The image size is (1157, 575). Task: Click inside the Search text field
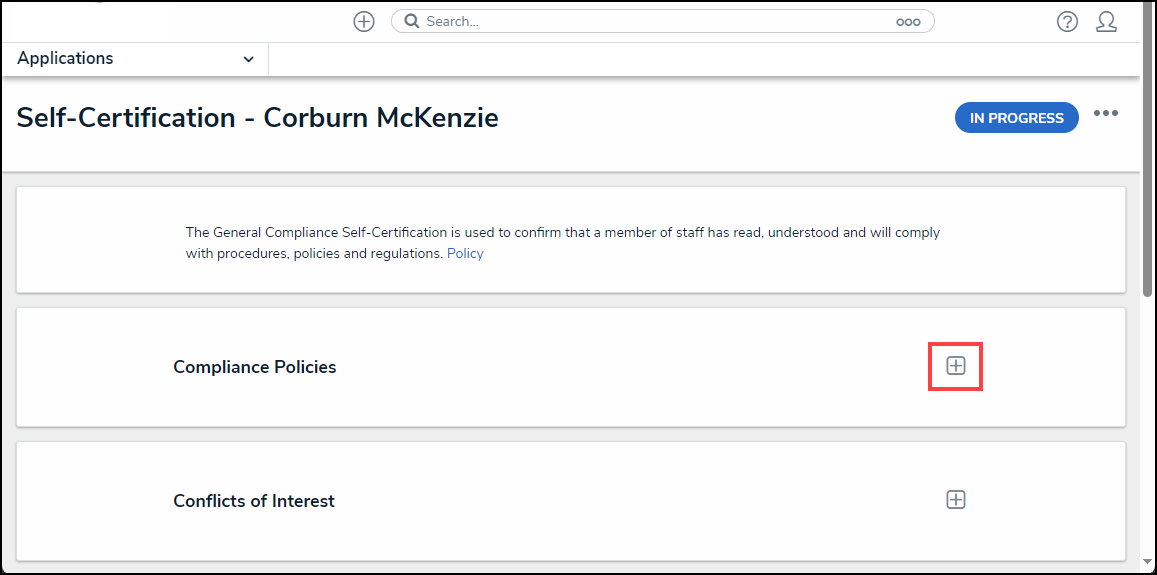pyautogui.click(x=650, y=21)
